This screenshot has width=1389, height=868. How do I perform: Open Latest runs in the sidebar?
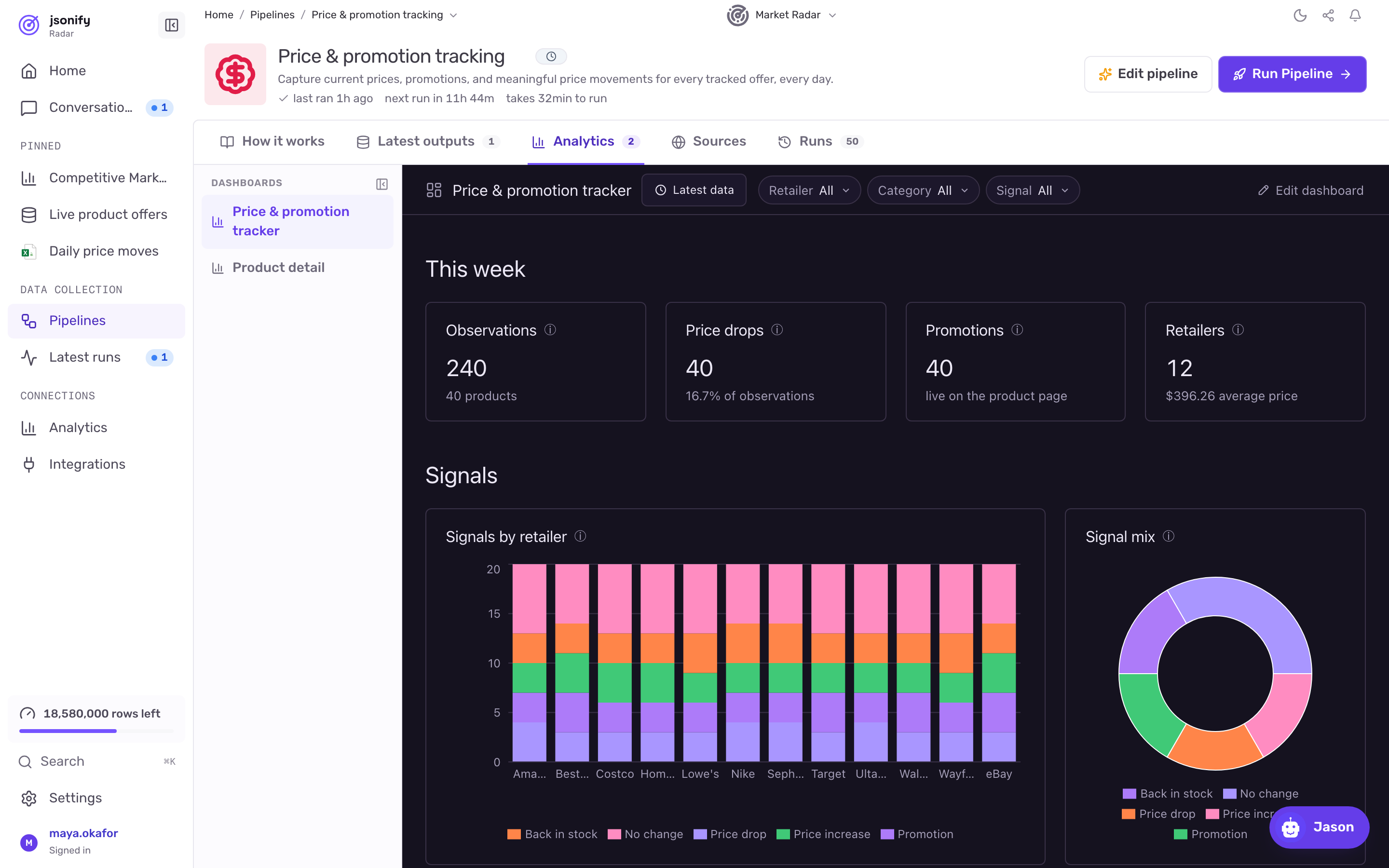pyautogui.click(x=96, y=357)
